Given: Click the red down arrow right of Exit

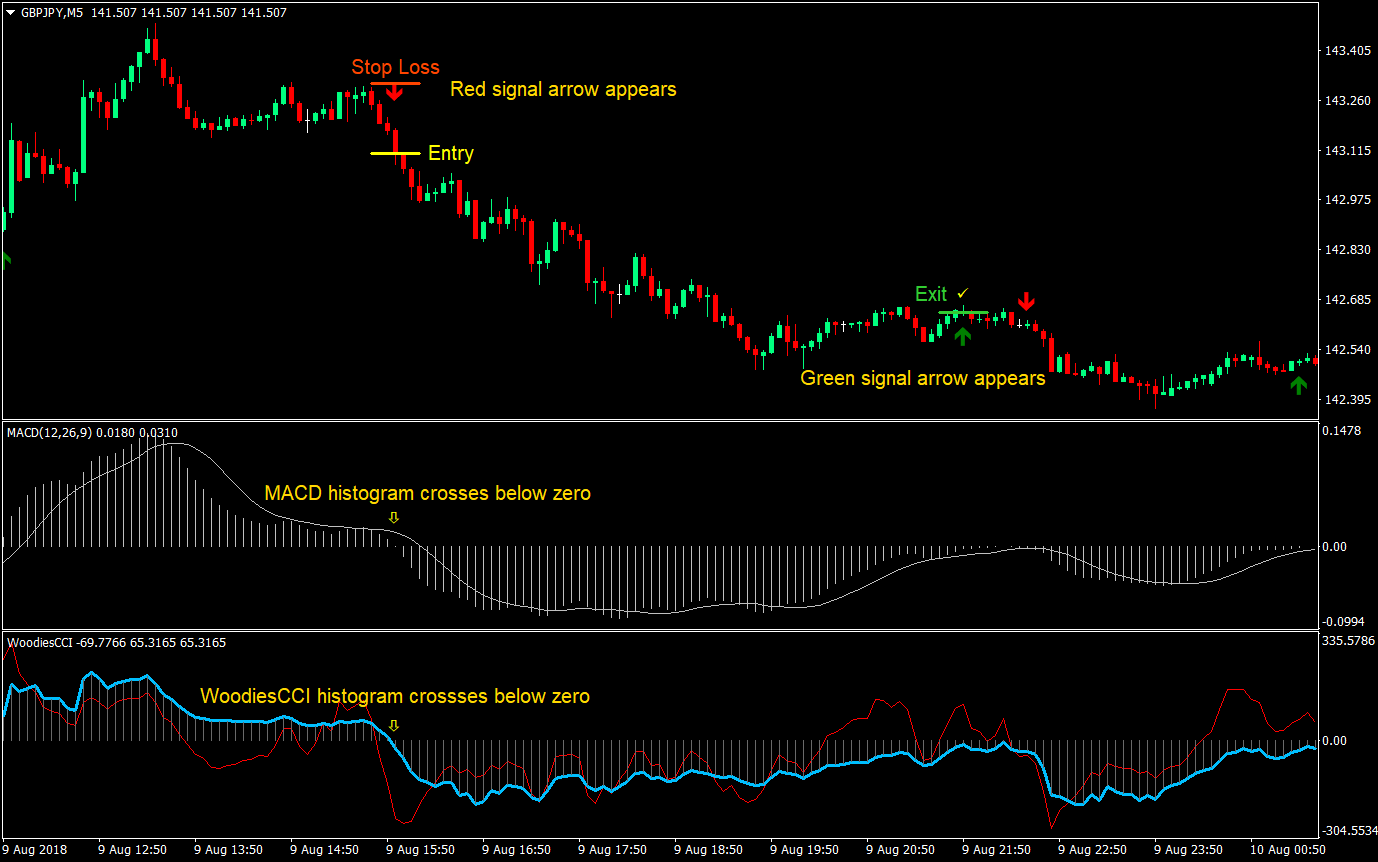Looking at the screenshot, I should [1027, 300].
